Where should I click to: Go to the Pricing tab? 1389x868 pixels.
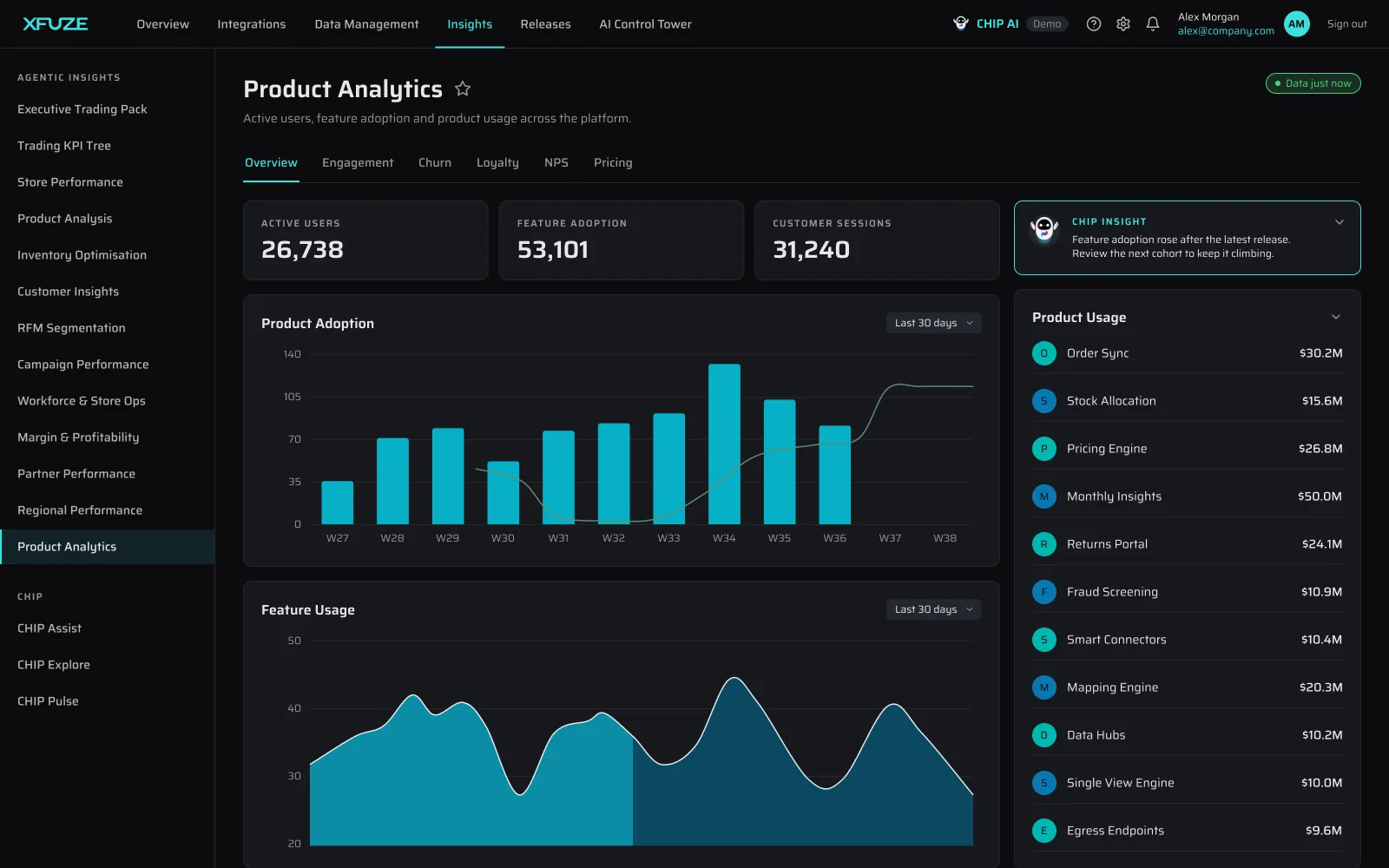pos(613,163)
